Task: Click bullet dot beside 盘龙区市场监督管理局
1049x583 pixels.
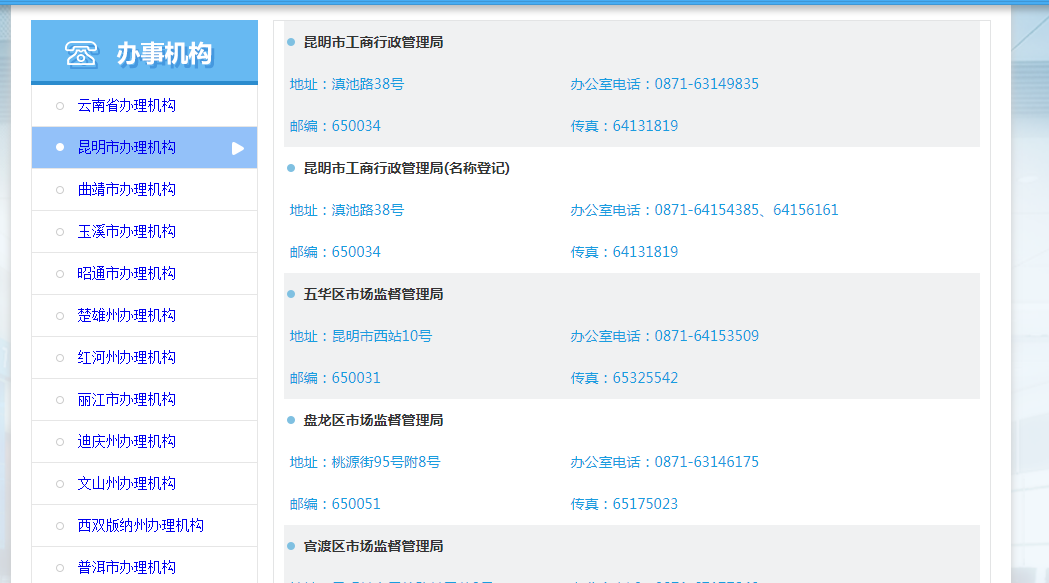Action: coord(291,420)
